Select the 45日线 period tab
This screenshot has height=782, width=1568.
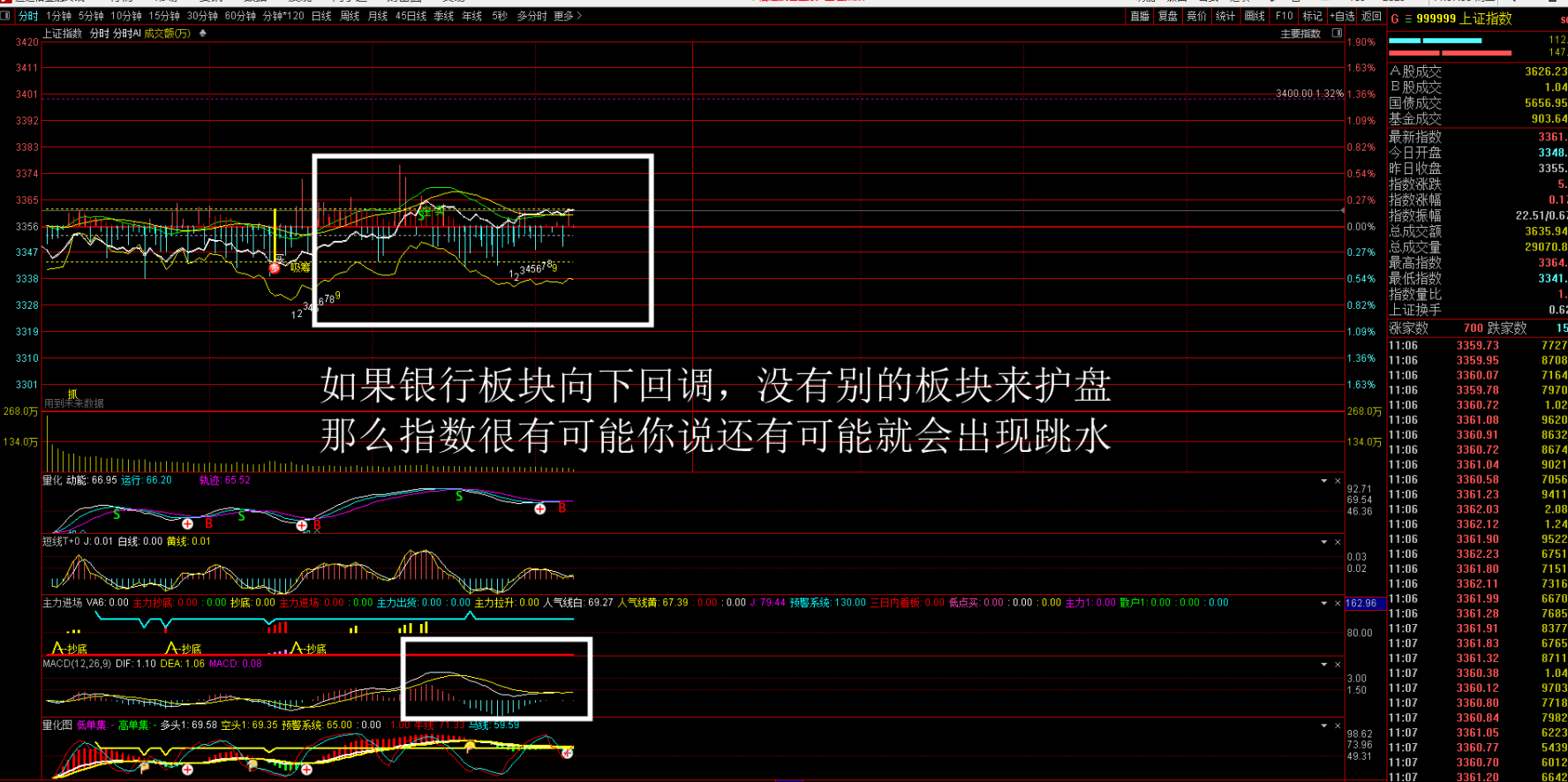(411, 16)
